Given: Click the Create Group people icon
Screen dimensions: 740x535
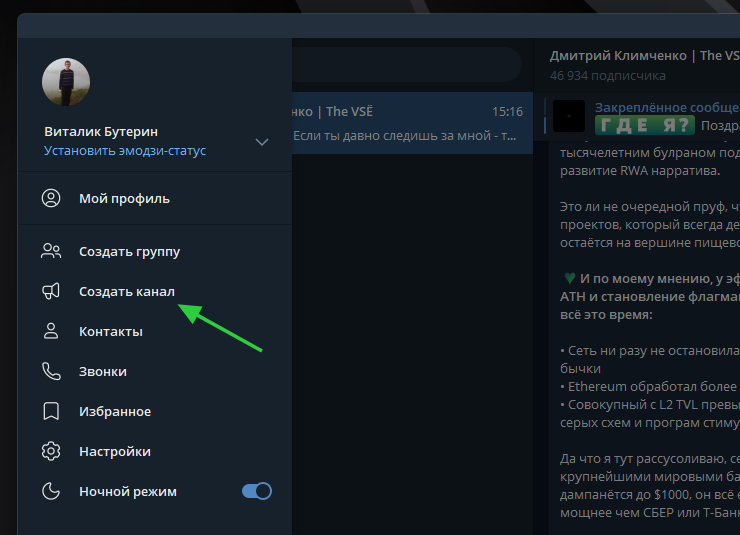Looking at the screenshot, I should (51, 251).
